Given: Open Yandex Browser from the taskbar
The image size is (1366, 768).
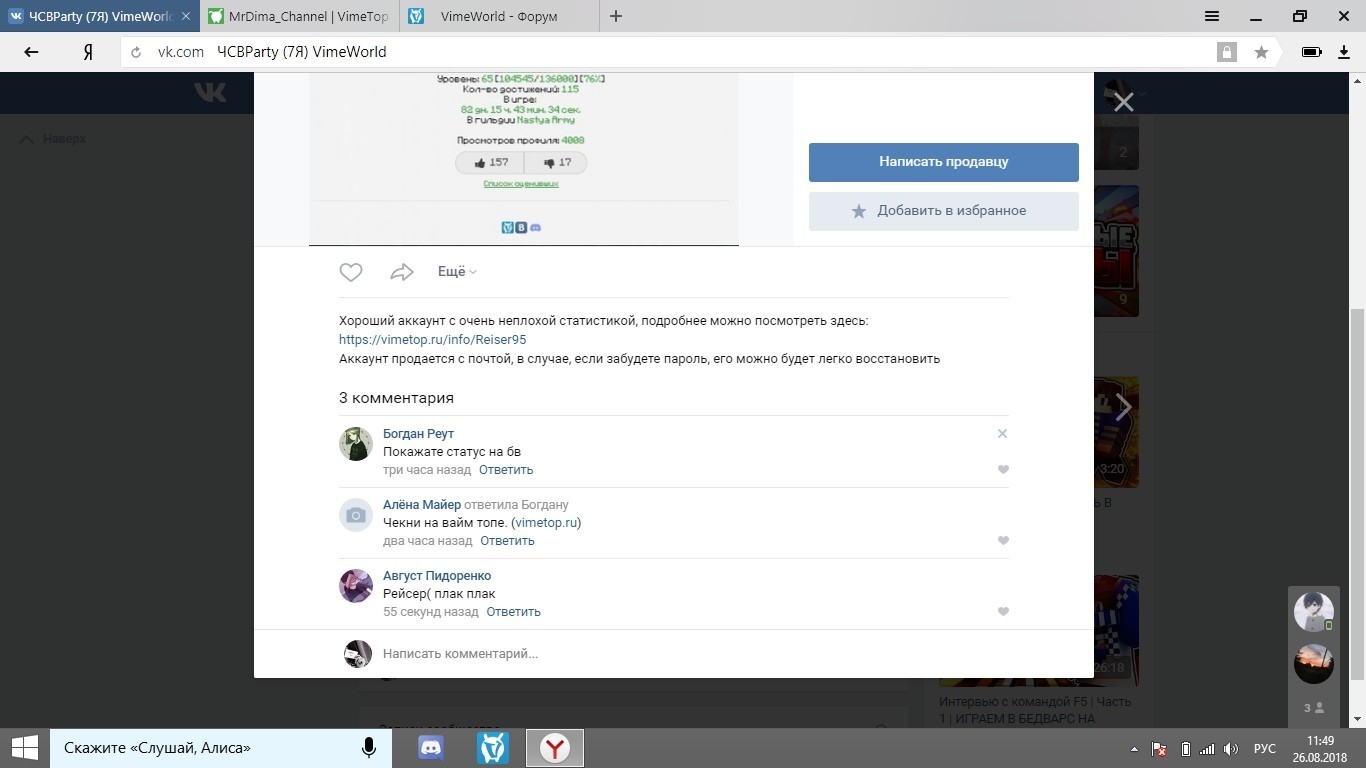Looking at the screenshot, I should pos(555,748).
